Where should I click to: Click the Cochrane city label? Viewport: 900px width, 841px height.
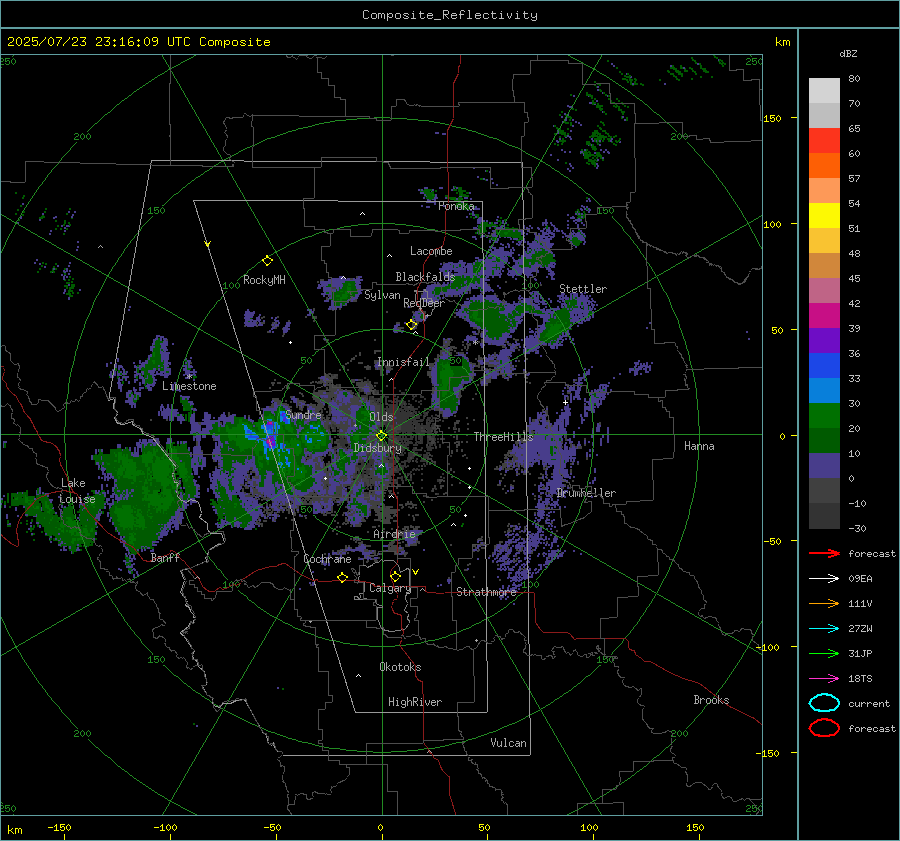(327, 559)
